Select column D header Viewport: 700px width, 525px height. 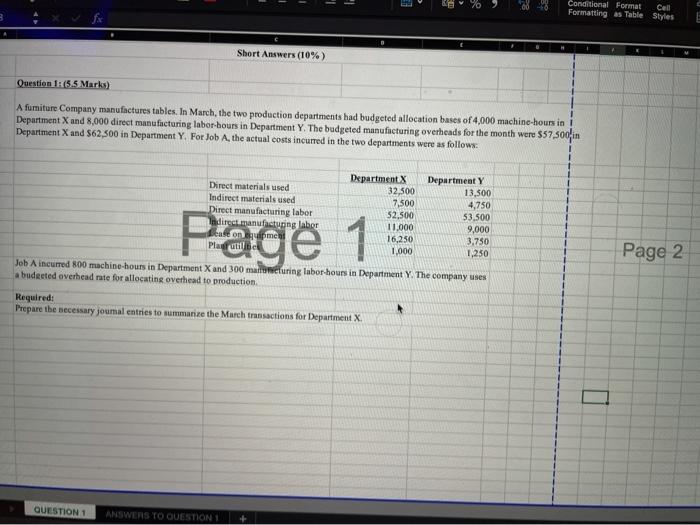pyautogui.click(x=382, y=43)
